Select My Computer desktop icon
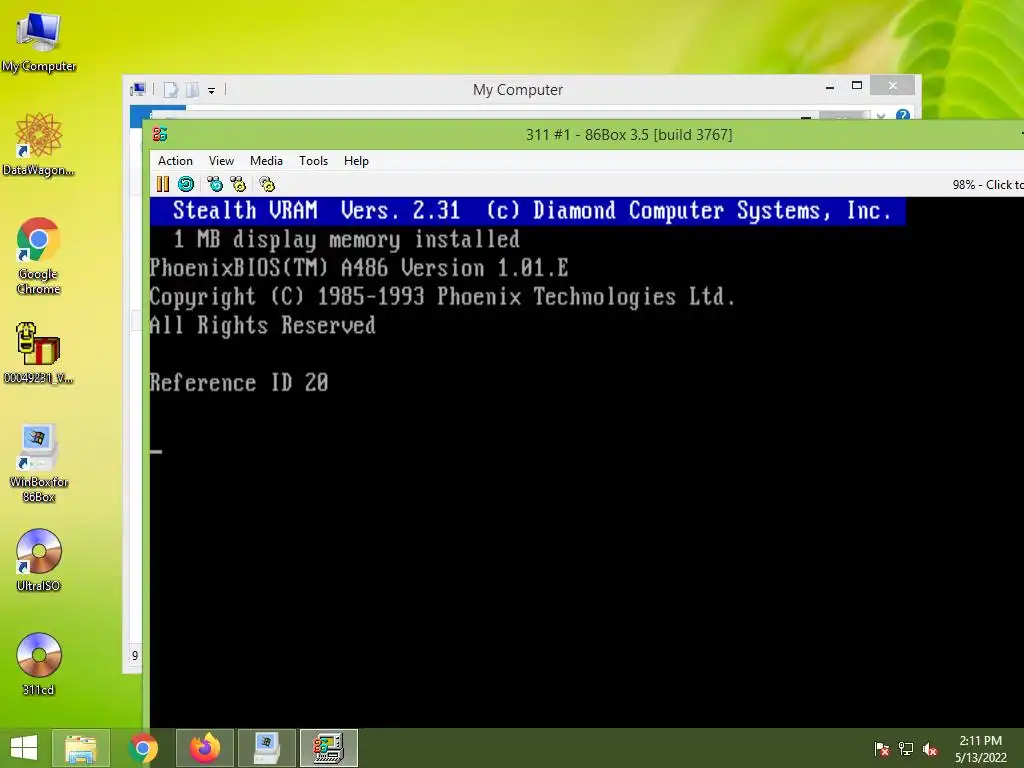1024x768 pixels. point(39,41)
